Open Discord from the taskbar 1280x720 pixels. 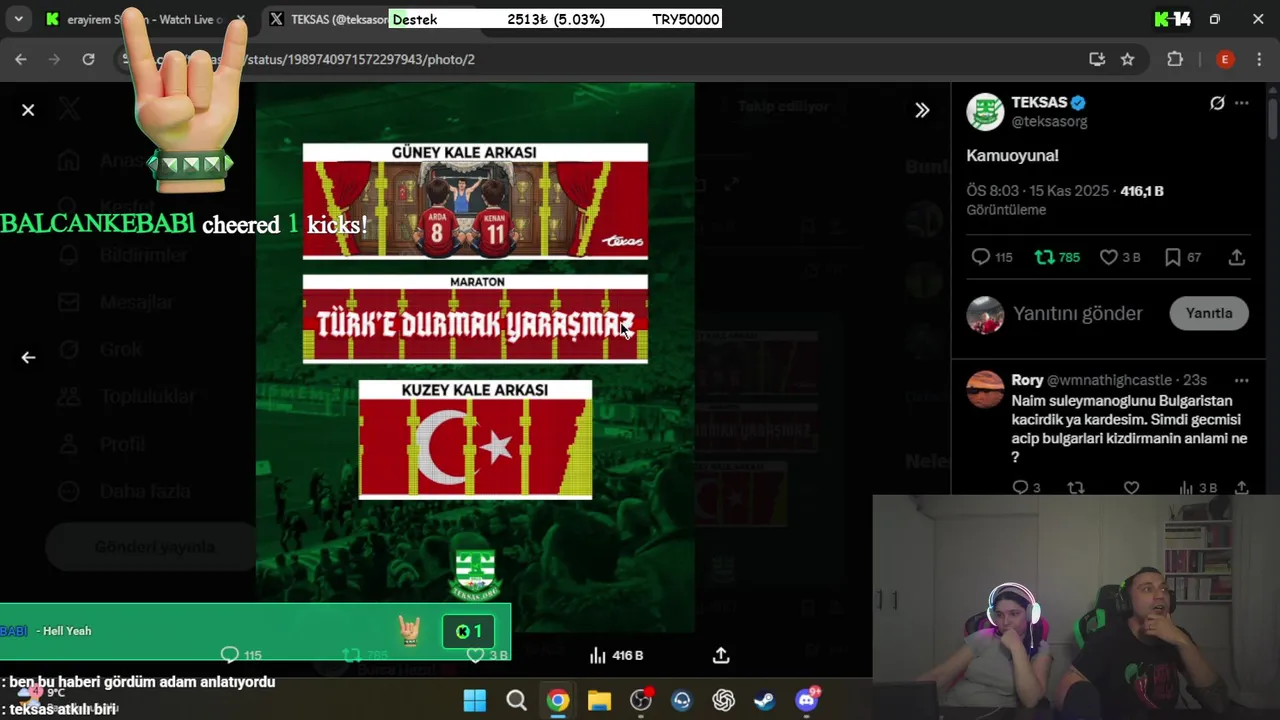point(807,700)
